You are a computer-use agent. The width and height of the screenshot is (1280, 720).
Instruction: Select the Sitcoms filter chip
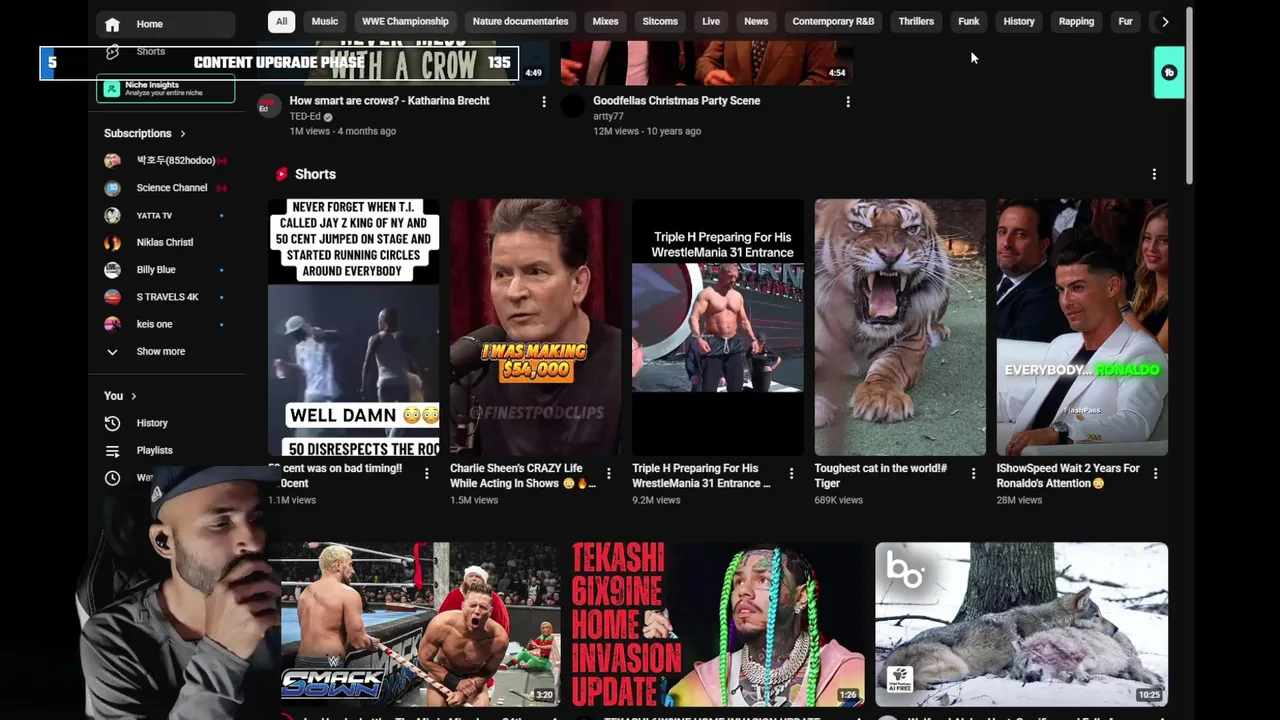pos(660,21)
